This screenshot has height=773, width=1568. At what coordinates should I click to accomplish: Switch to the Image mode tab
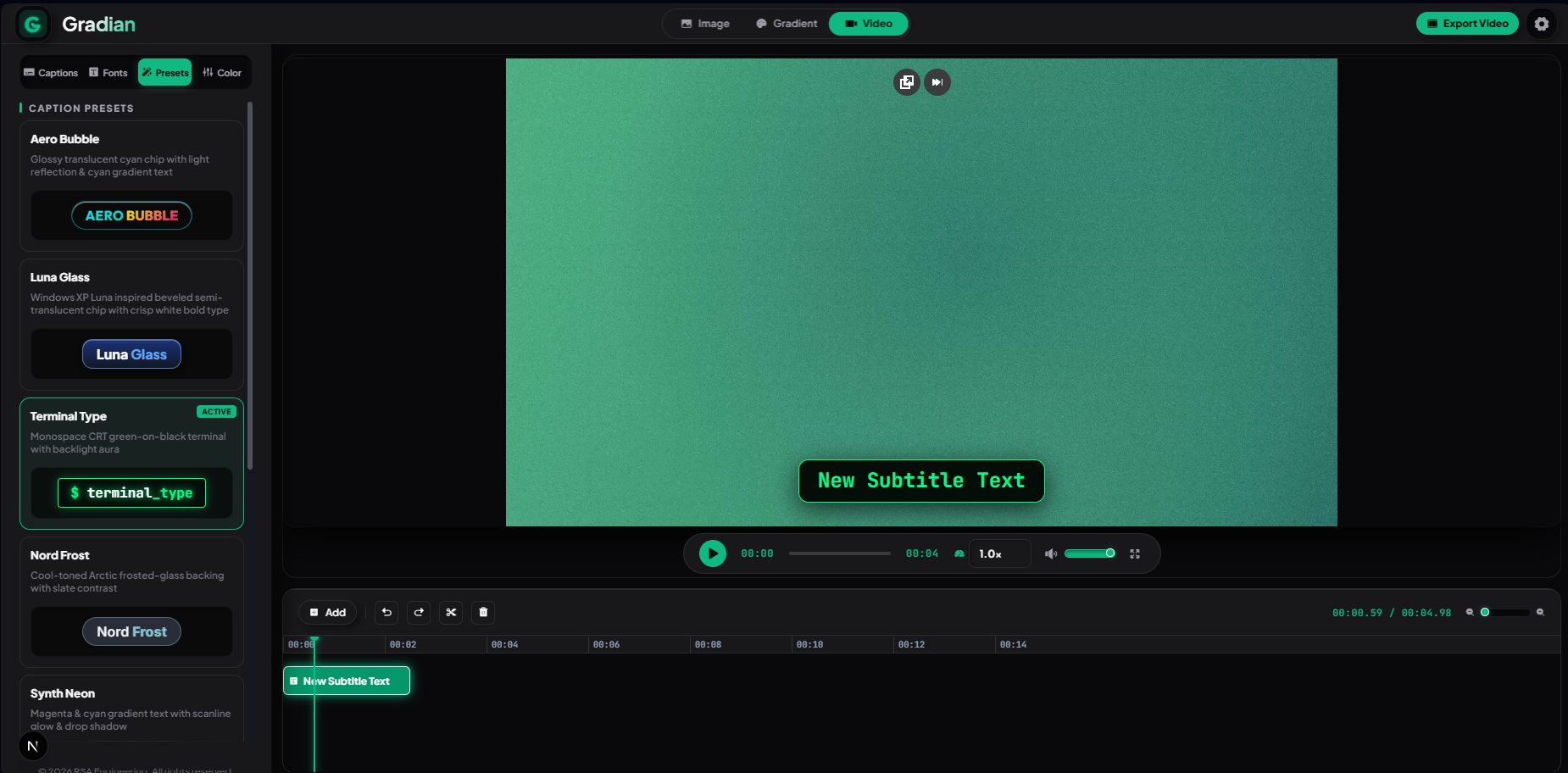coord(705,24)
